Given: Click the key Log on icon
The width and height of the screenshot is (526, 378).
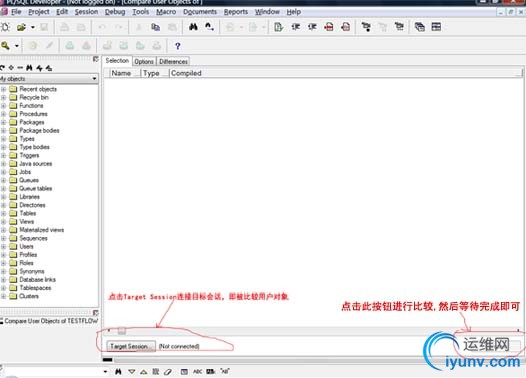Looking at the screenshot, I should [x=5, y=45].
